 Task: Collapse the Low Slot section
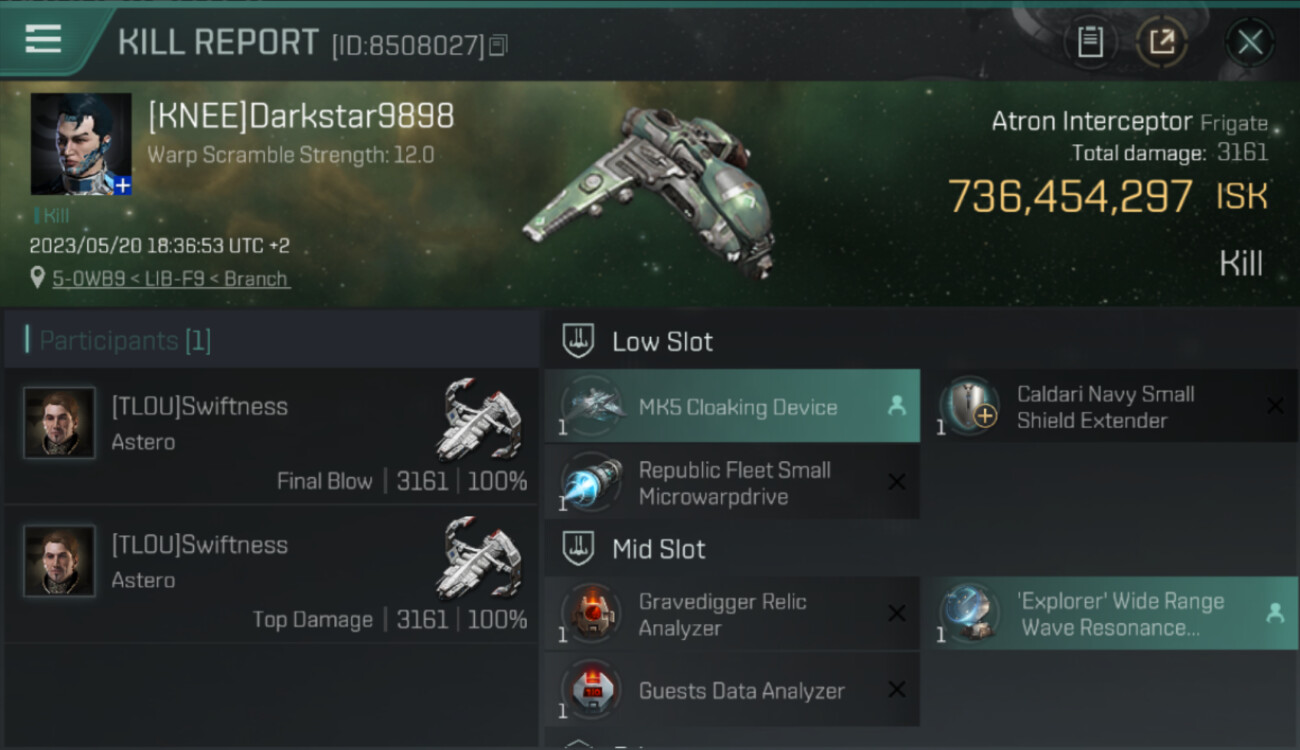point(579,341)
